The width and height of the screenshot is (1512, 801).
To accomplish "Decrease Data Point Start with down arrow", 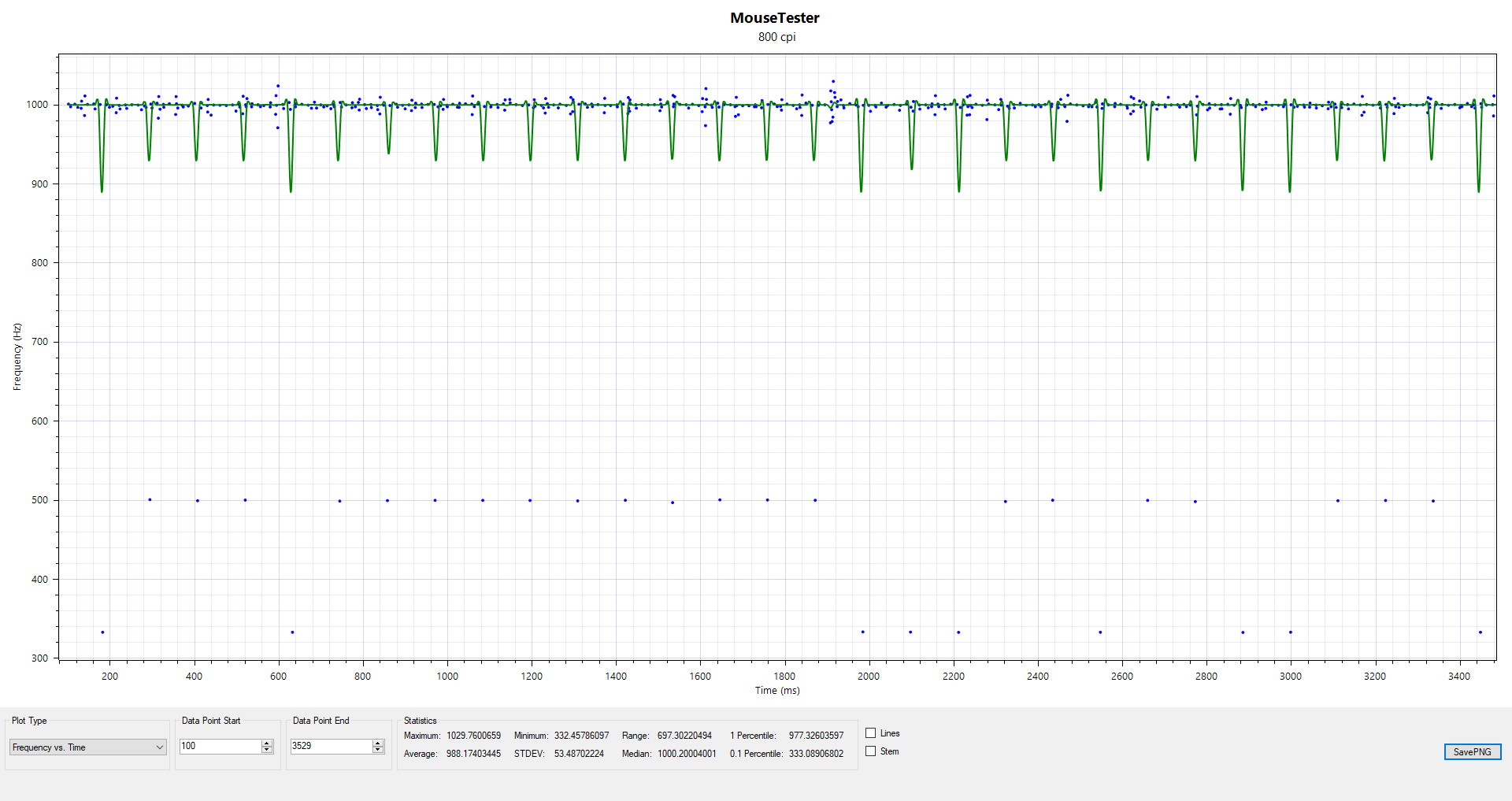I will pyautogui.click(x=267, y=750).
